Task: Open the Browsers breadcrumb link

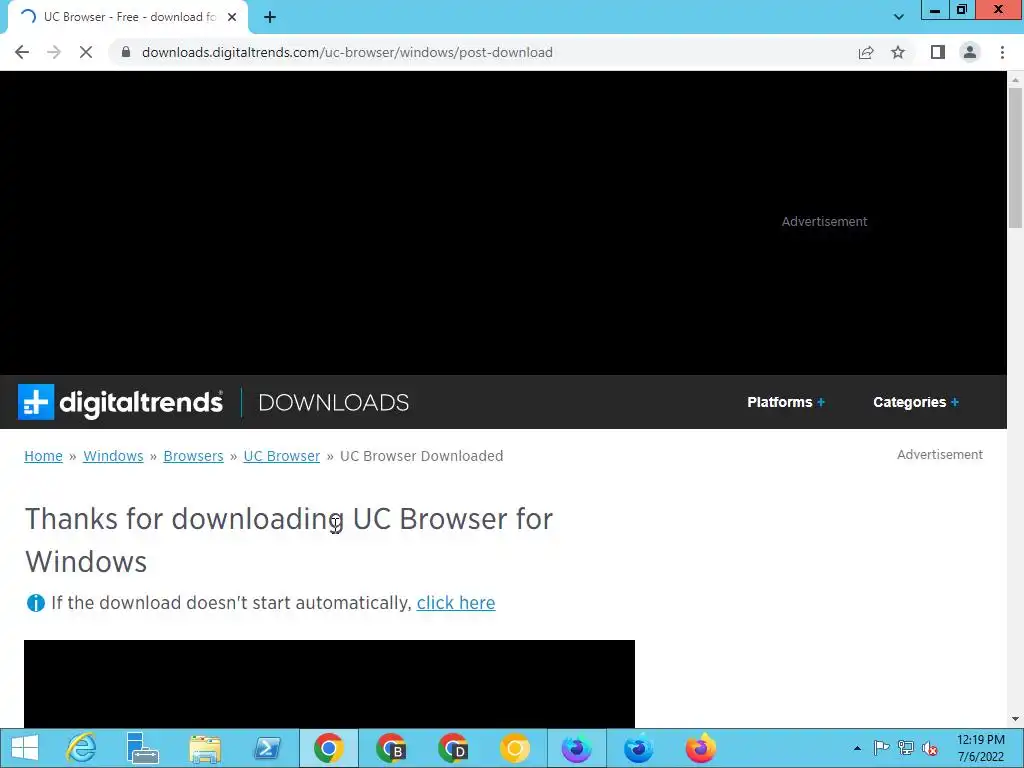Action: click(x=193, y=456)
